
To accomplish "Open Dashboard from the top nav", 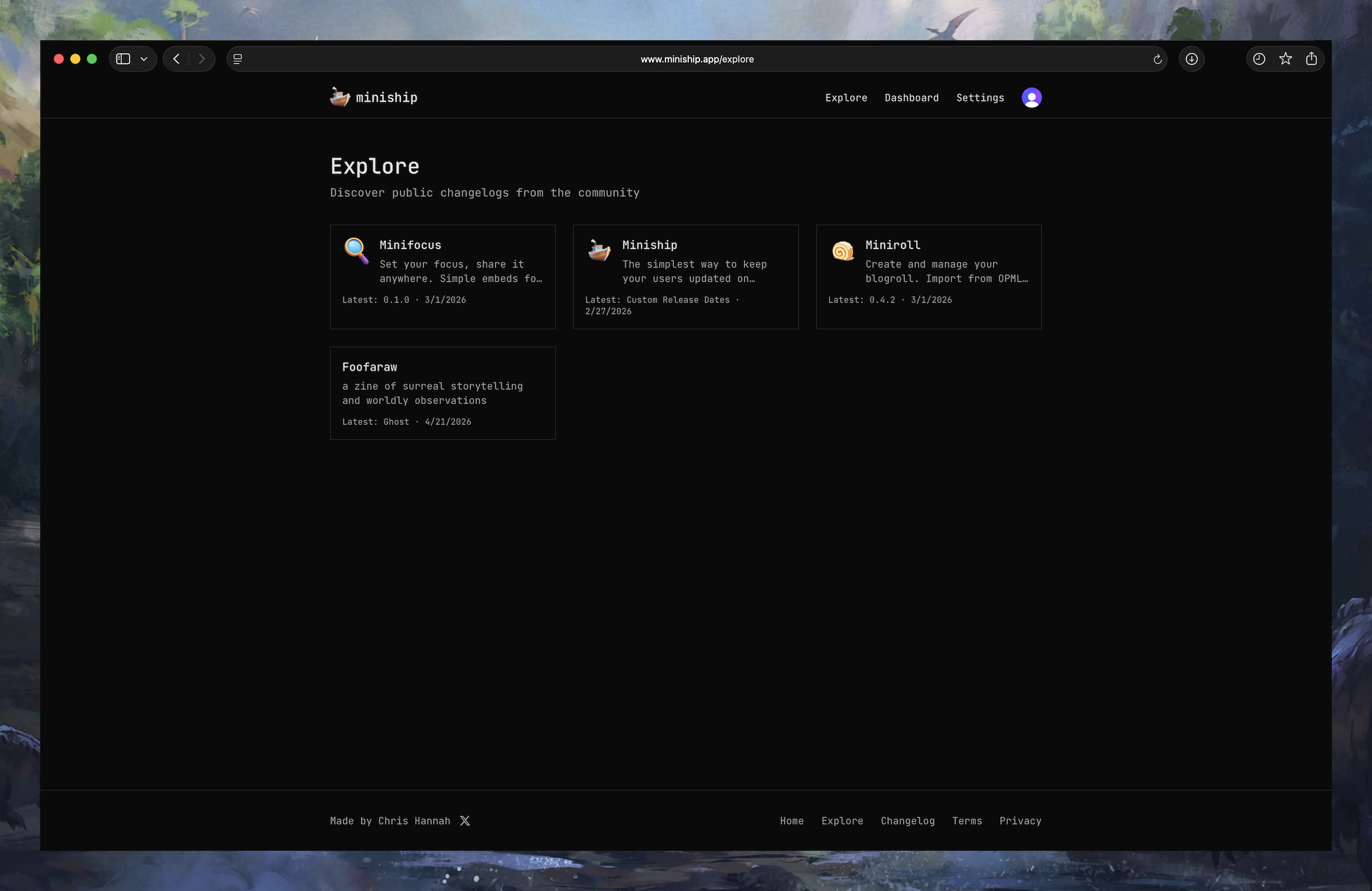I will point(911,97).
